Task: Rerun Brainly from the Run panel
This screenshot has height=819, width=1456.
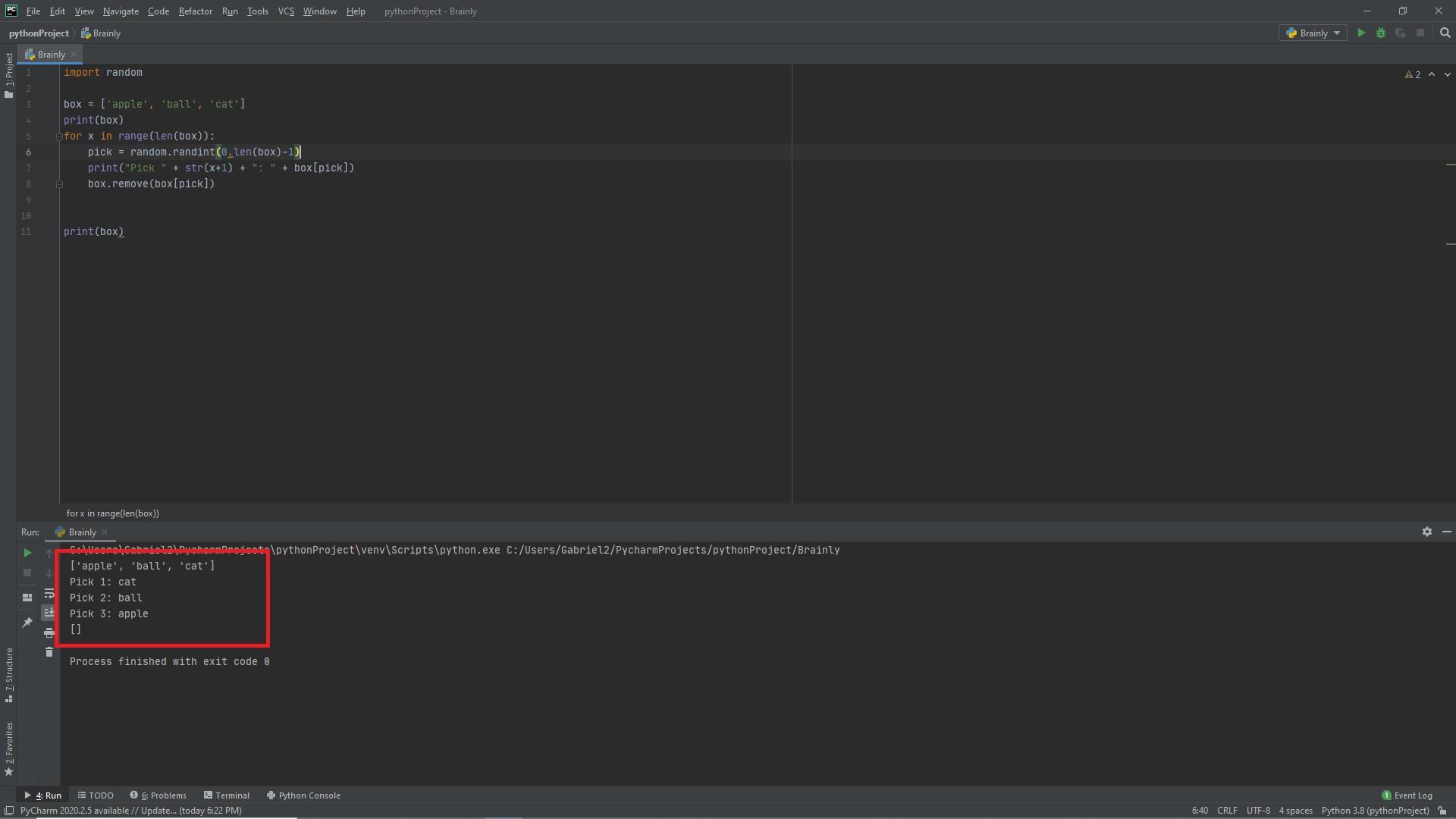Action: tap(27, 553)
